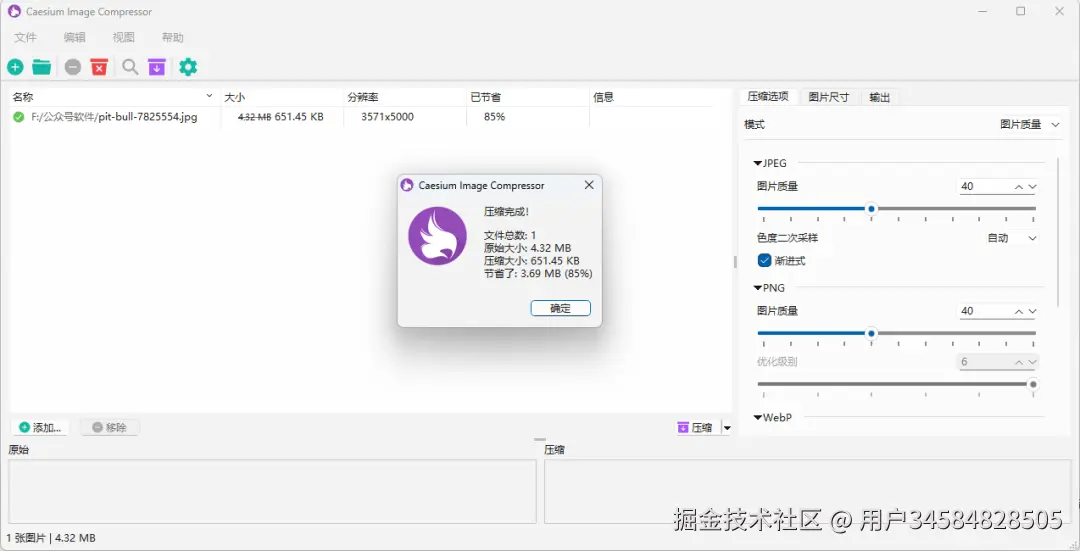Image resolution: width=1080 pixels, height=551 pixels.
Task: Confirm dialog with the 确定 button
Action: pyautogui.click(x=561, y=308)
